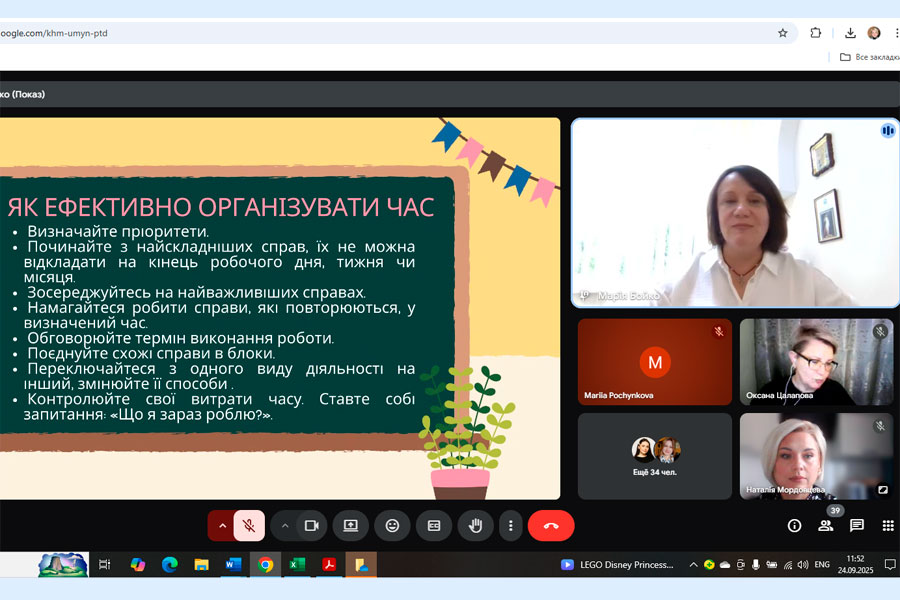The height and width of the screenshot is (600, 900).
Task: Click speaking indicator on Марія Бойко tile
Action: click(x=887, y=131)
